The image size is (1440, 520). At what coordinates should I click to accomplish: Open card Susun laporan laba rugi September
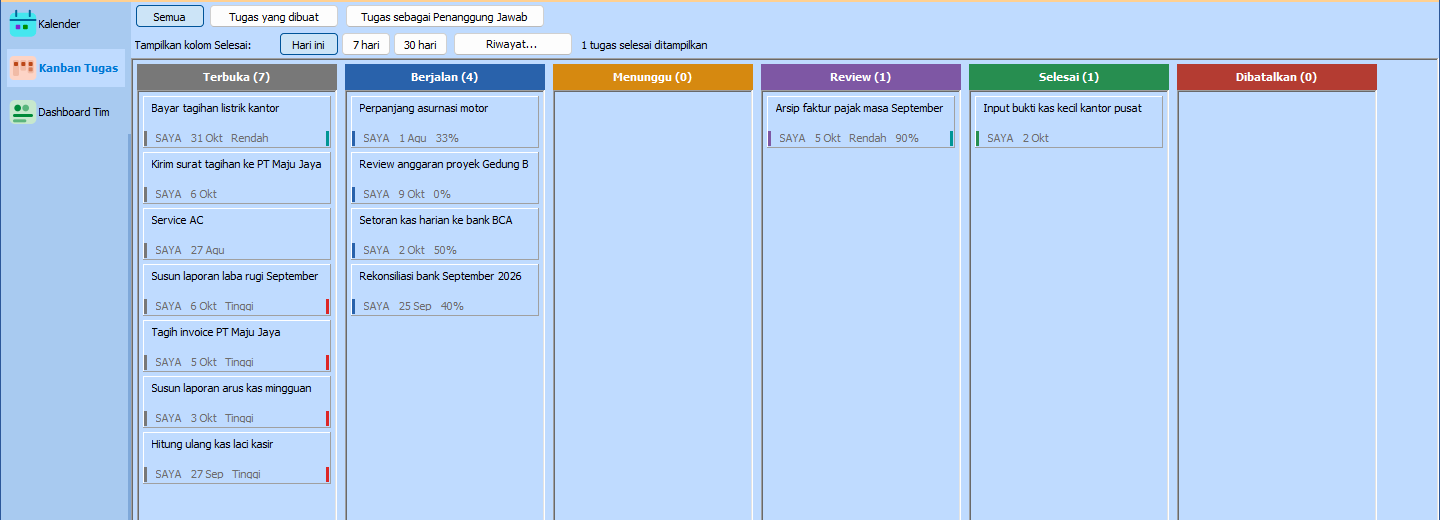tap(237, 290)
